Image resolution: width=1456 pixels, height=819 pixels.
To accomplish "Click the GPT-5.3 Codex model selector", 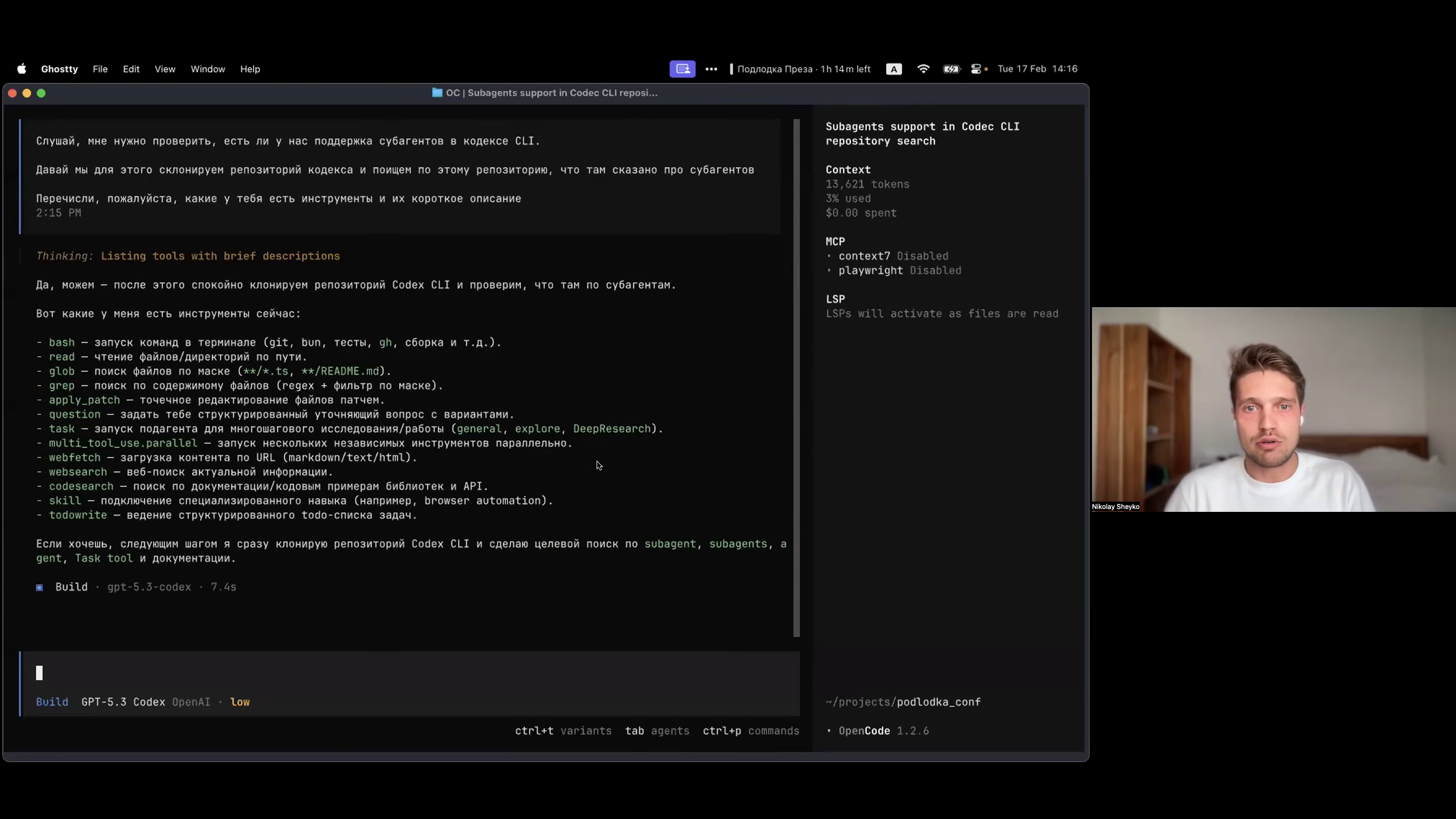I will point(123,702).
